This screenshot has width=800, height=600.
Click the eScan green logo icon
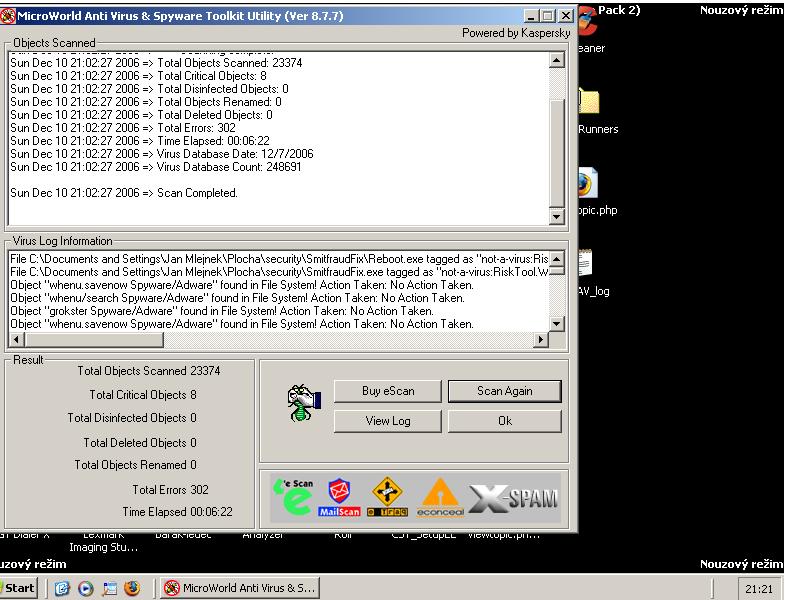click(x=294, y=497)
